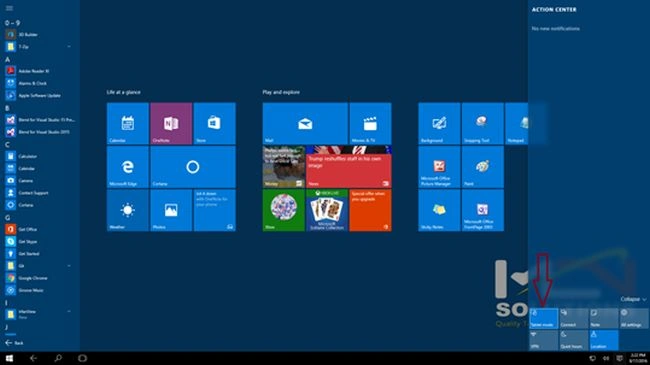
Task: Open the Weather tile
Action: tap(128, 210)
